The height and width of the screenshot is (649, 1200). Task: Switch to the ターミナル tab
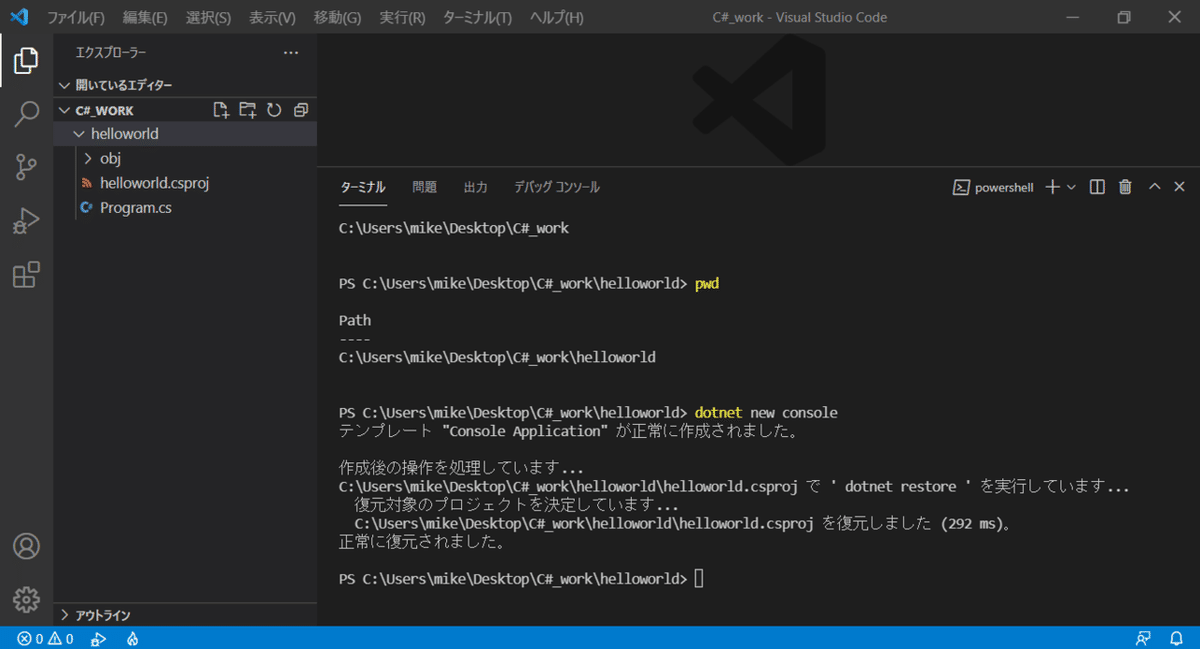coord(362,187)
